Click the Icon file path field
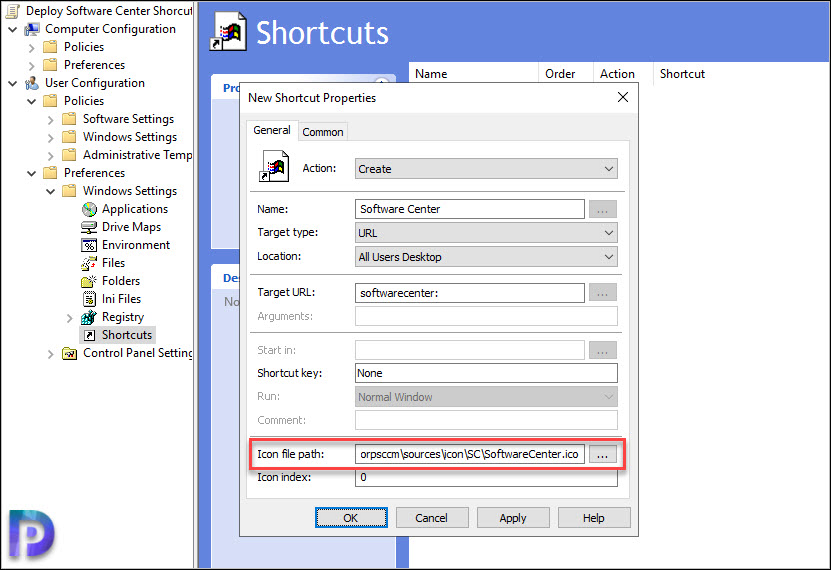The height and width of the screenshot is (570, 831). [470, 455]
